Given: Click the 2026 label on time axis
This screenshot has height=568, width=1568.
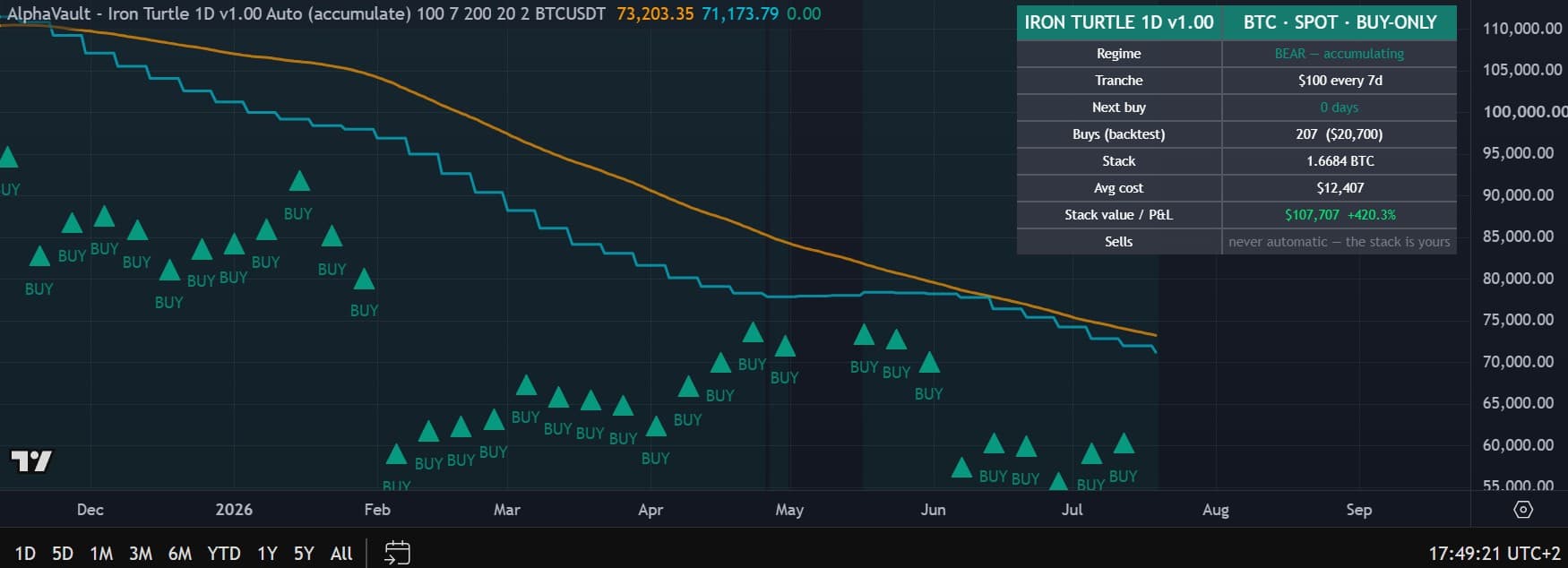Looking at the screenshot, I should (x=234, y=510).
